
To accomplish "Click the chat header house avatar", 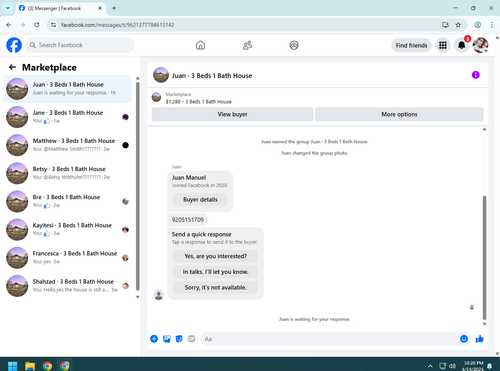I will (161, 75).
